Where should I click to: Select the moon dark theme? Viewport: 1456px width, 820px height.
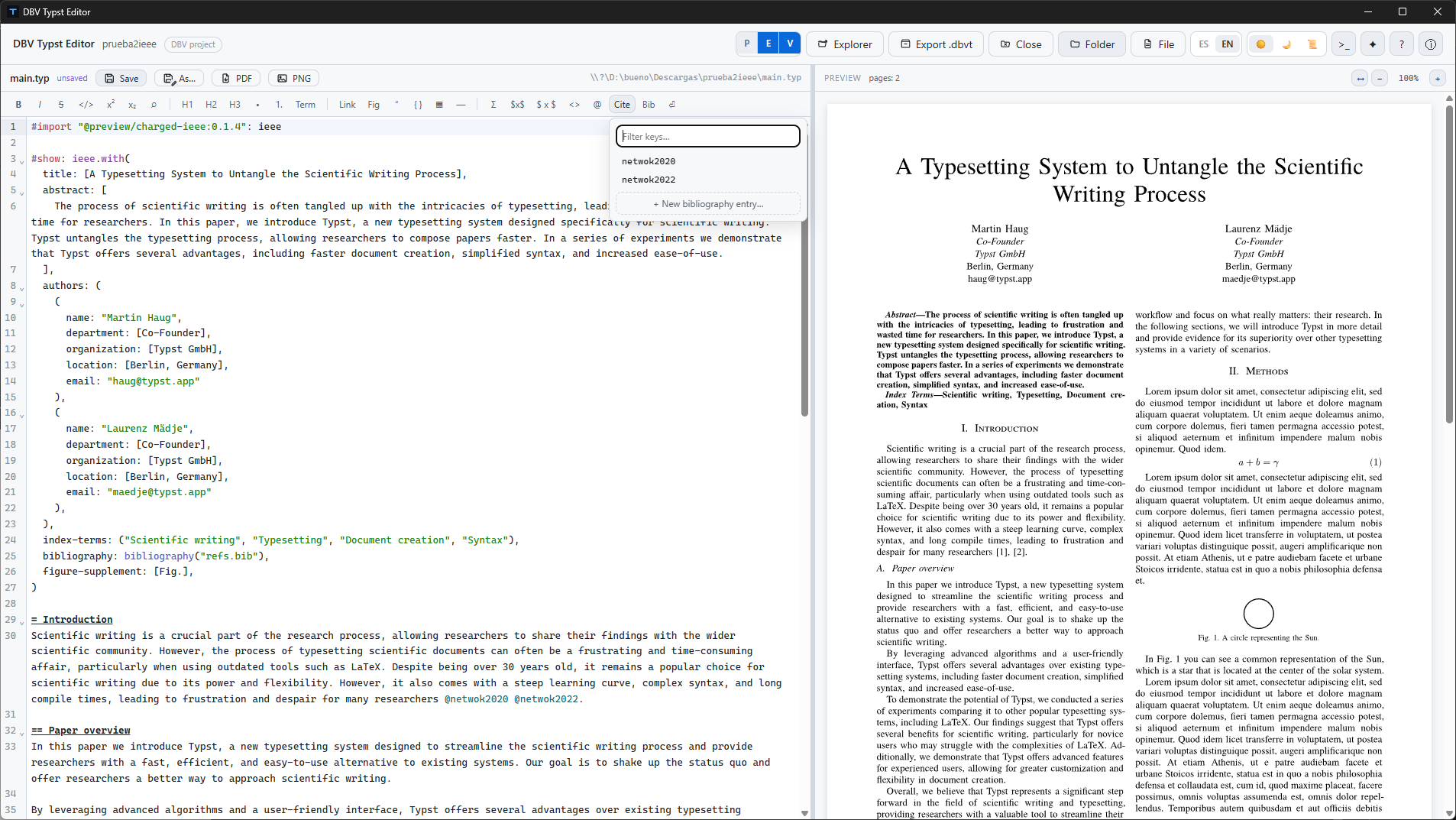click(x=1286, y=44)
